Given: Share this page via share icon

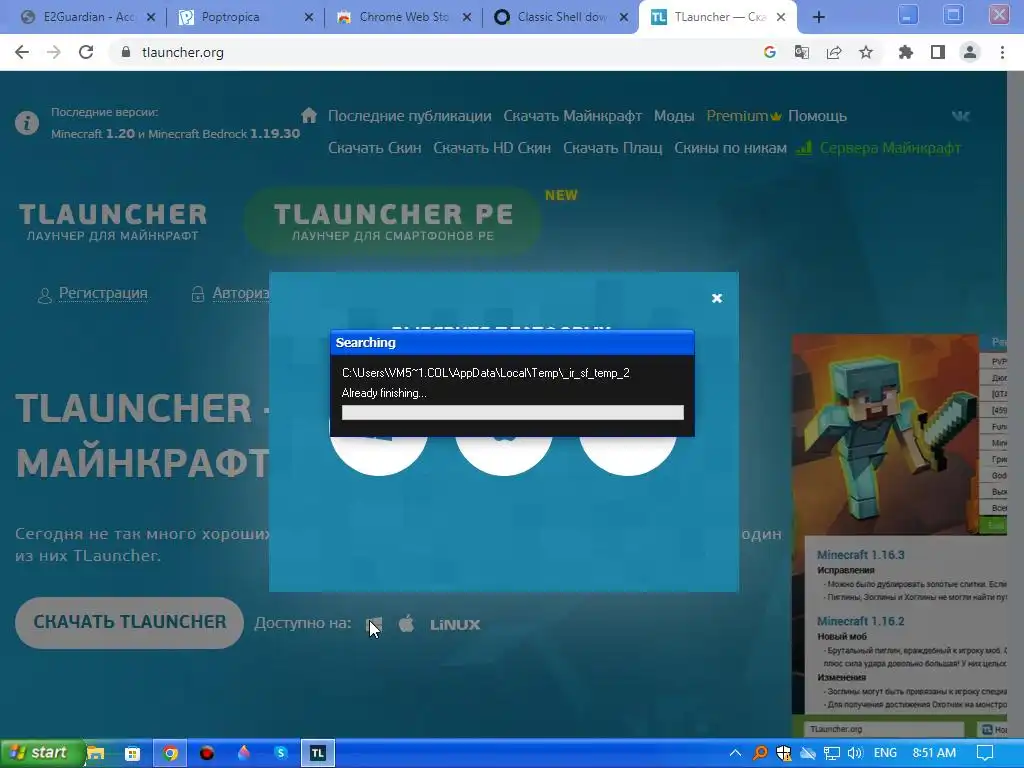Looking at the screenshot, I should click(834, 52).
